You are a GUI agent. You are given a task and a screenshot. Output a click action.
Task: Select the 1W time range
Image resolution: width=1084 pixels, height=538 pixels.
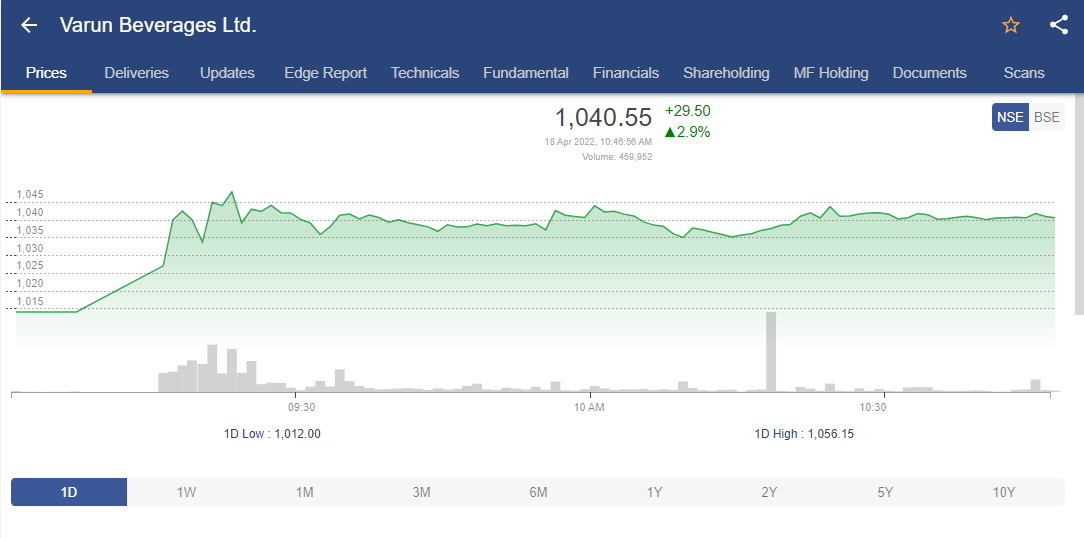point(186,492)
